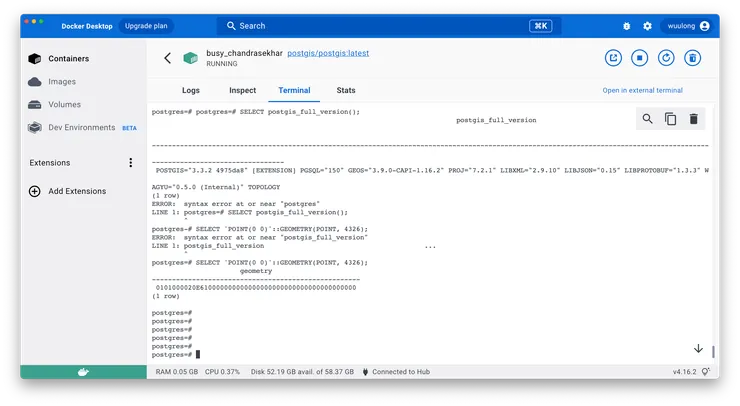Jump to the bottom with the down arrow
This screenshot has width=740, height=406.
click(x=698, y=349)
